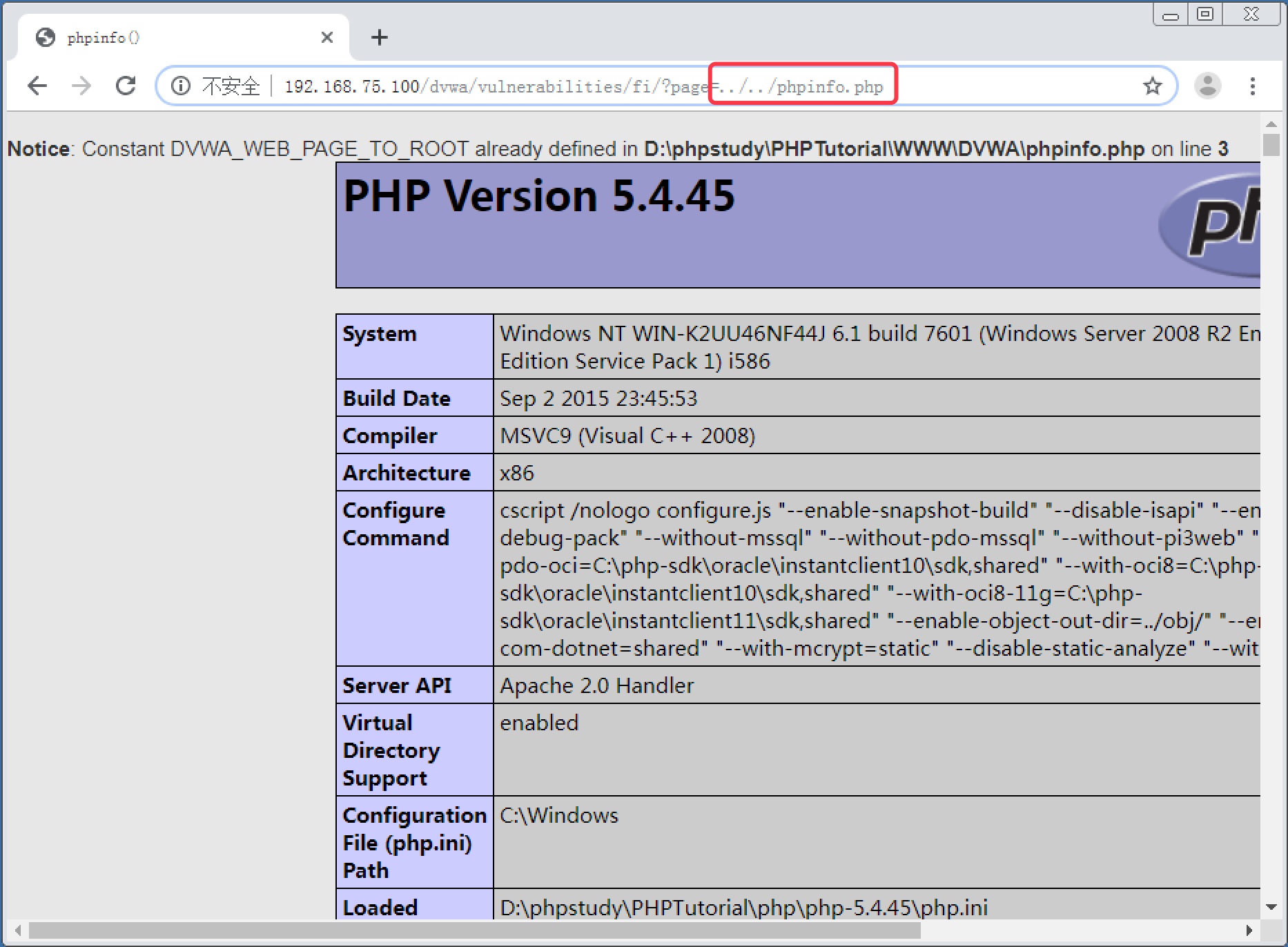Image resolution: width=1288 pixels, height=947 pixels.
Task: Open the user profile avatar menu
Action: click(1208, 86)
